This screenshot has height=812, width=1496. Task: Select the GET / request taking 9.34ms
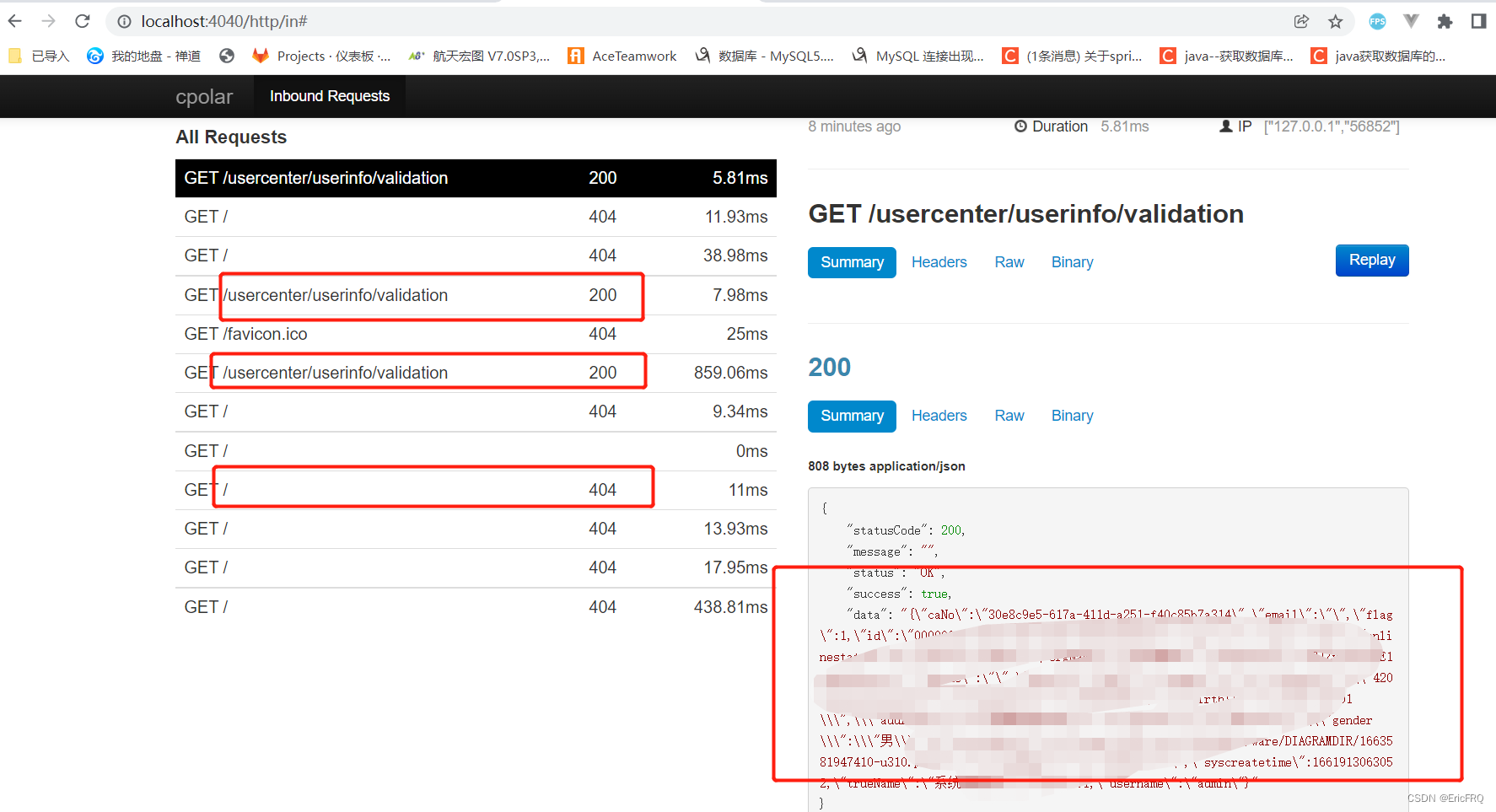[x=476, y=411]
